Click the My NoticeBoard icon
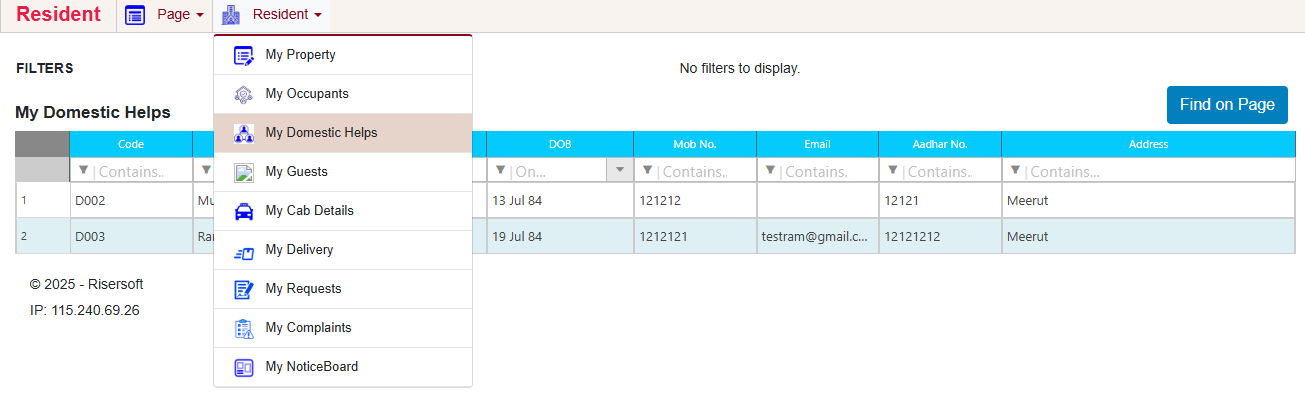 243,368
